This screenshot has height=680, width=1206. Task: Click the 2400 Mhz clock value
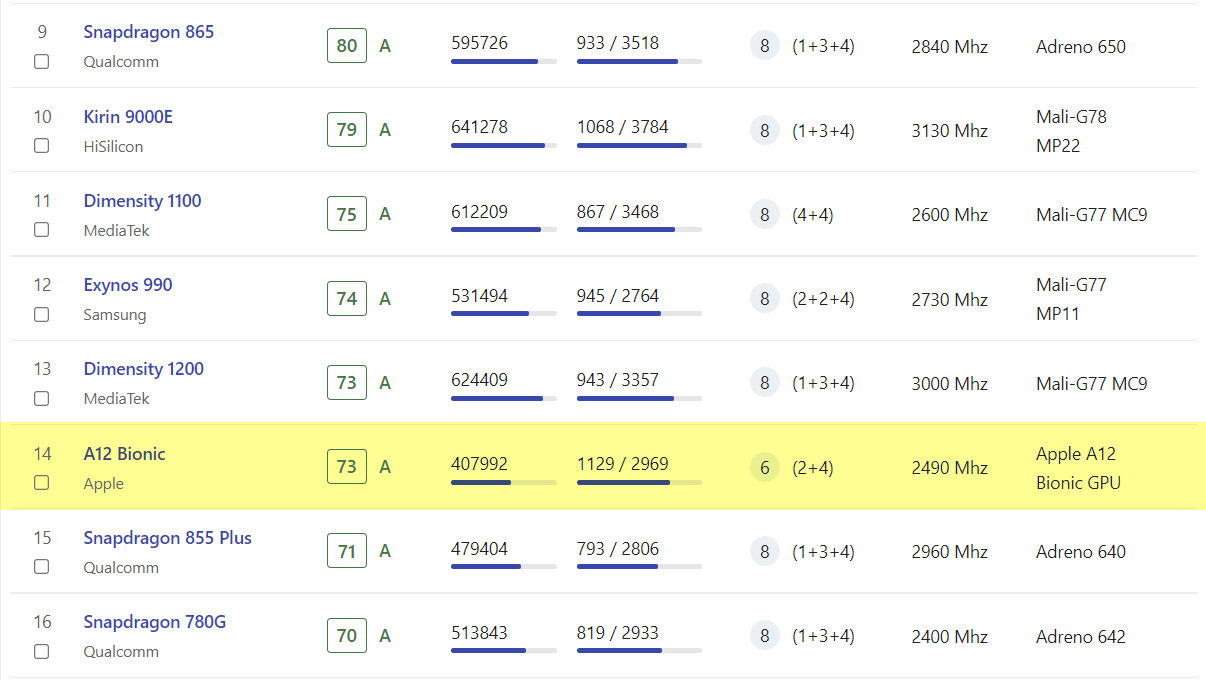tap(950, 636)
